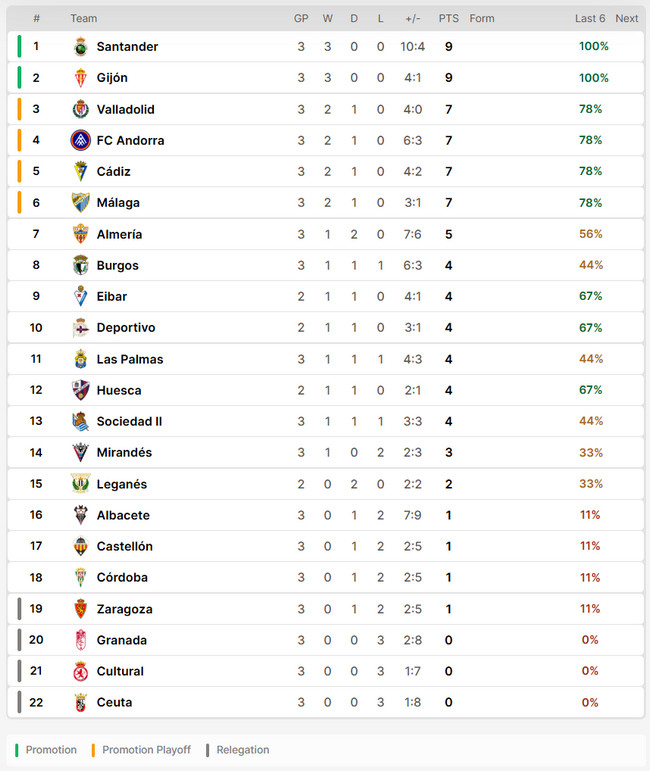This screenshot has width=650, height=771.
Task: Select the Ceuta row in the table
Action: [x=325, y=702]
